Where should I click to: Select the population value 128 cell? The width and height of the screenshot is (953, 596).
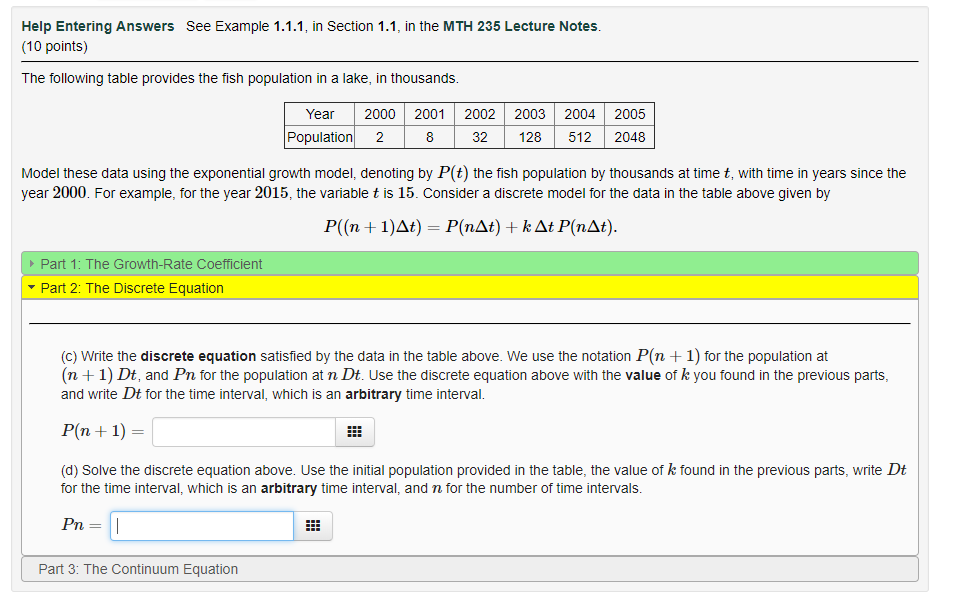529,135
